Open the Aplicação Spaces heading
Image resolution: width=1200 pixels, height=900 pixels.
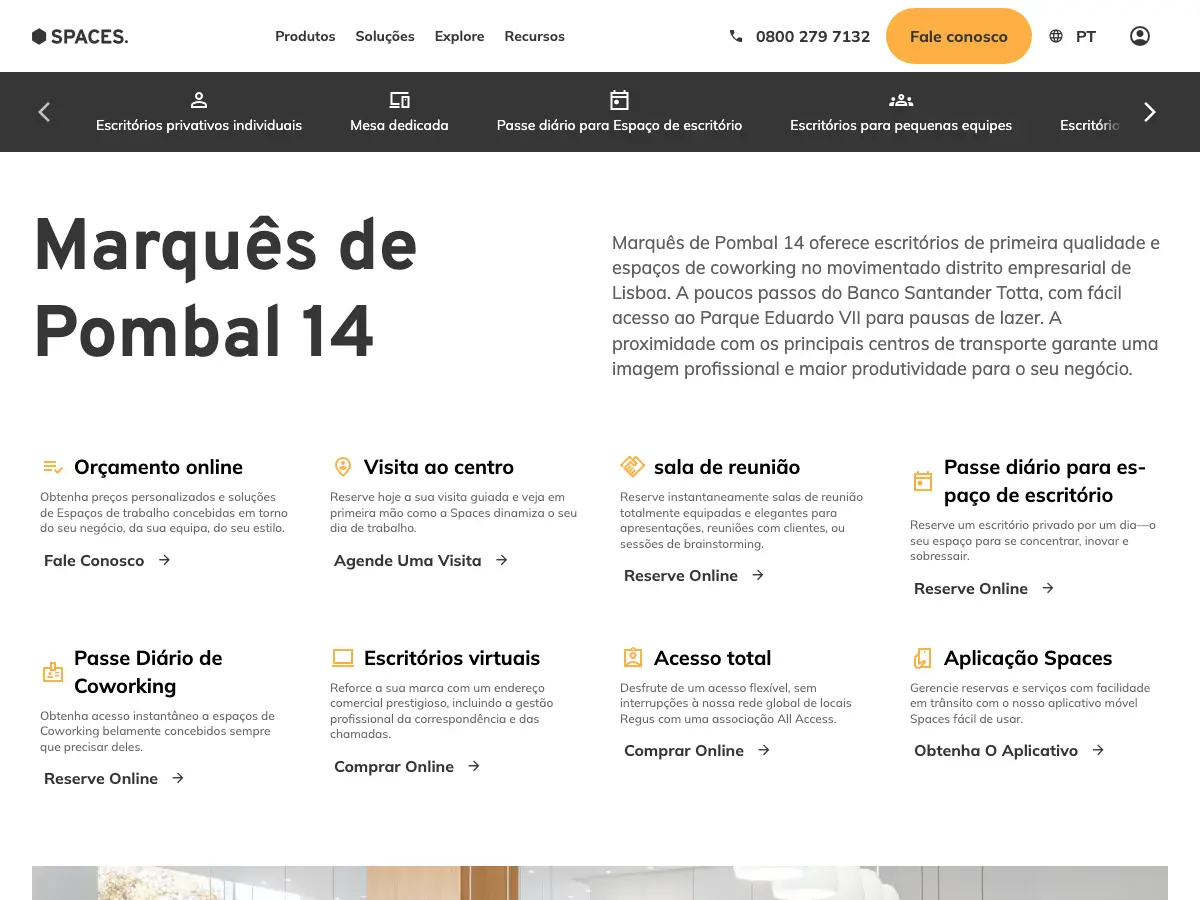click(1028, 658)
